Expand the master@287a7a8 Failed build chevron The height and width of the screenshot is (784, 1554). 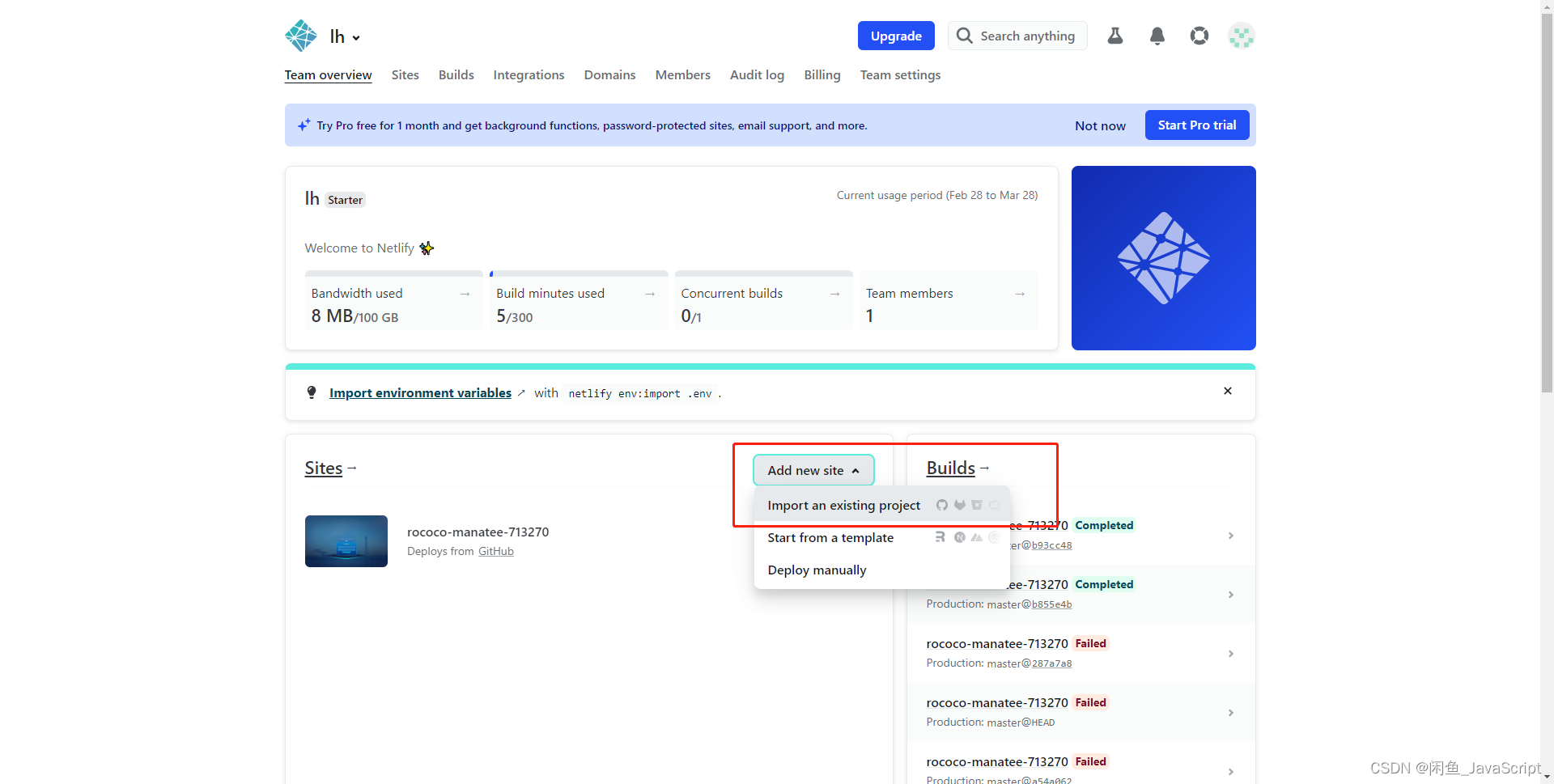1230,654
